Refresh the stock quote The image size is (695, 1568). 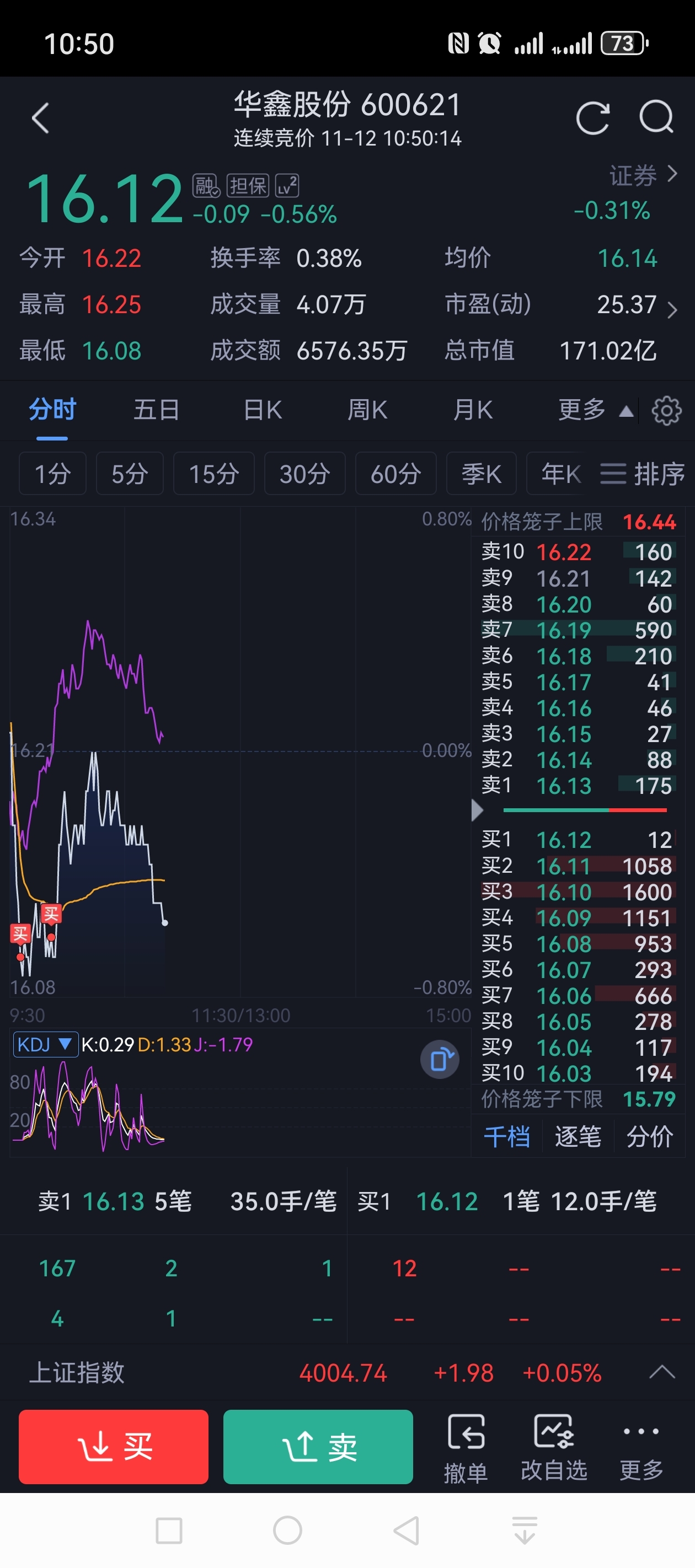pyautogui.click(x=592, y=117)
